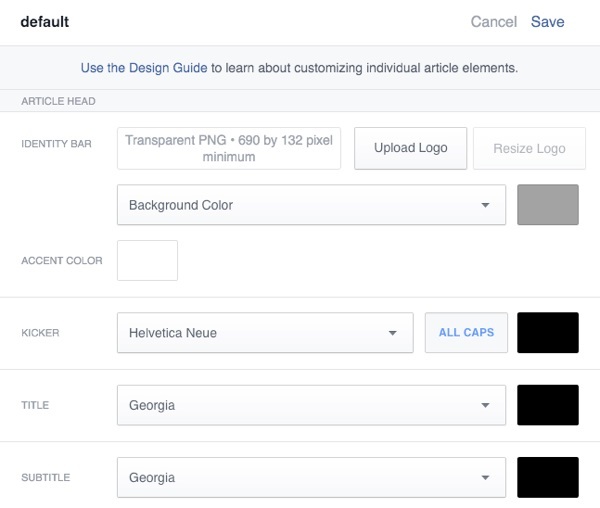Click the ACCENT COLOR row label
Viewport: 600px width, 508px height.
[62, 261]
